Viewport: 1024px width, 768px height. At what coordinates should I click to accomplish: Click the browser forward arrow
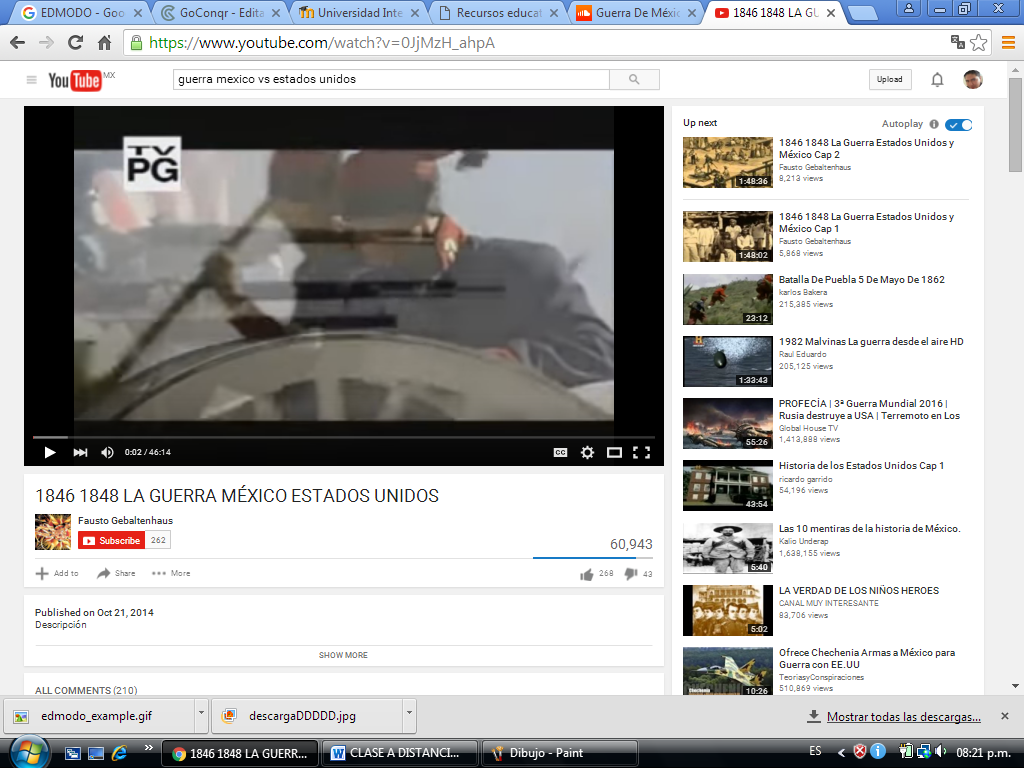tap(46, 43)
